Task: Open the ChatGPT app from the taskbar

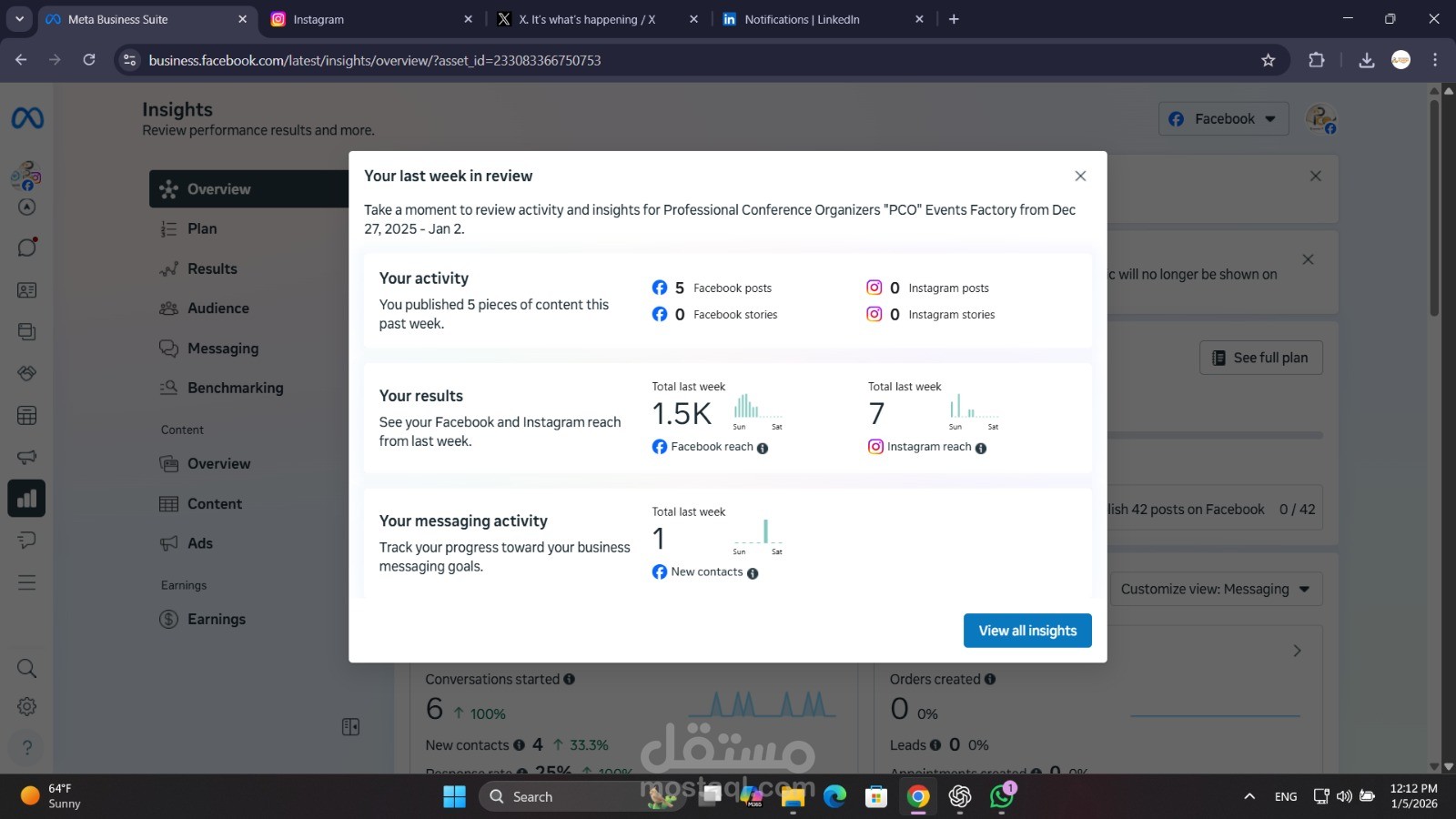Action: 960,796
